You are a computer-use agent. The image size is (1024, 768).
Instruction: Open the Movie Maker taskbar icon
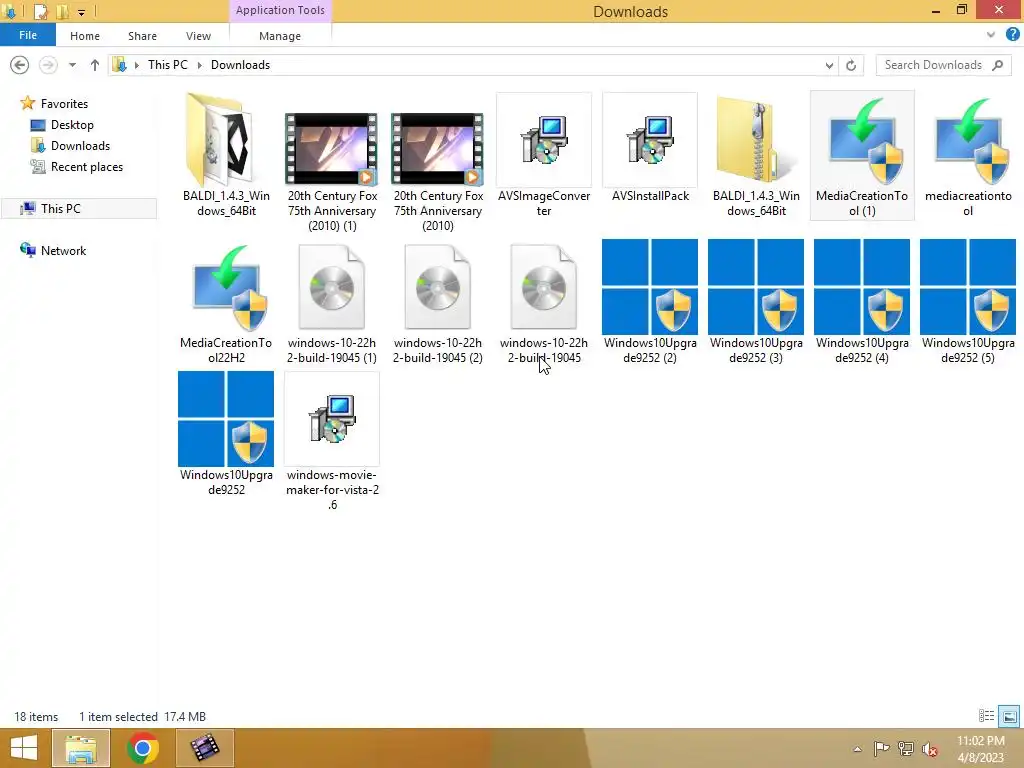click(204, 748)
